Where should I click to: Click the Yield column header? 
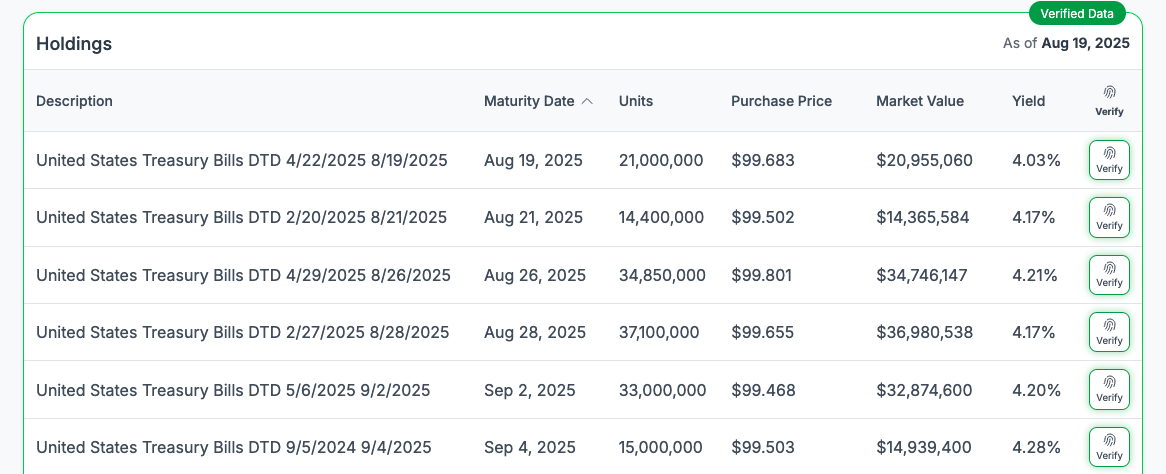[x=1028, y=101]
